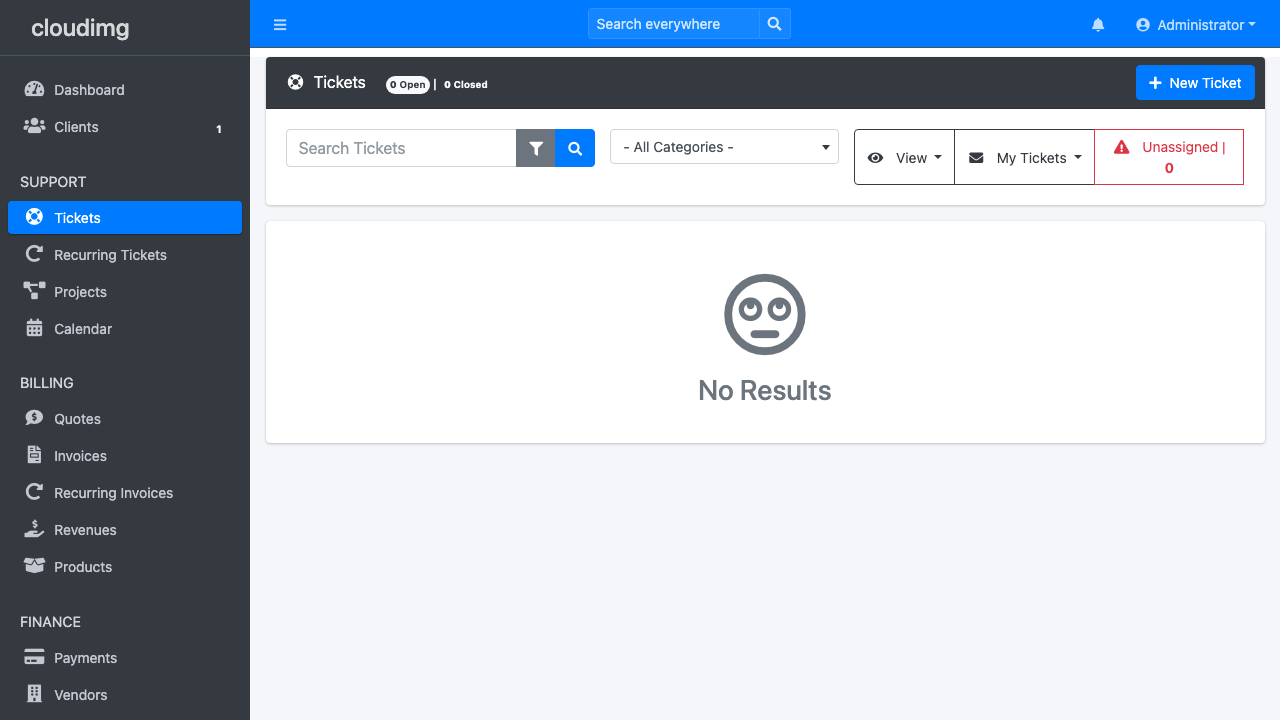The width and height of the screenshot is (1280, 720).
Task: Click the warning triangle on Unassigned
Action: (x=1122, y=147)
